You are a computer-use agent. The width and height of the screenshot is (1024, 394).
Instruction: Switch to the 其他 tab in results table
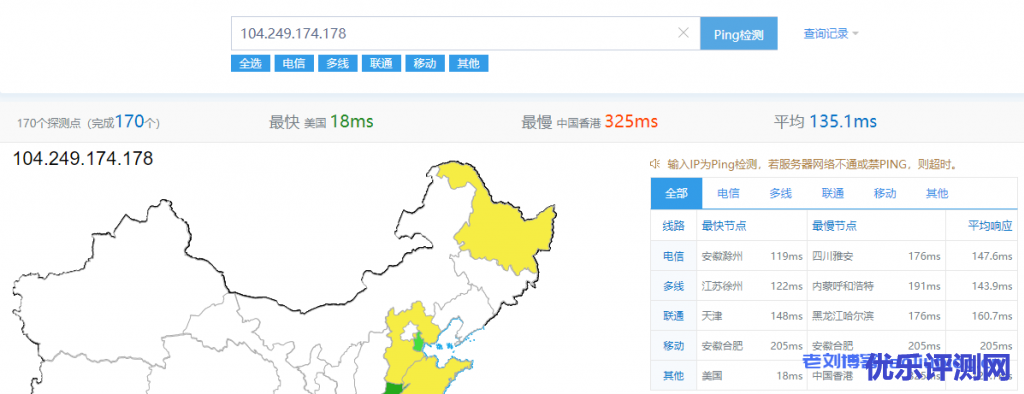pos(936,193)
